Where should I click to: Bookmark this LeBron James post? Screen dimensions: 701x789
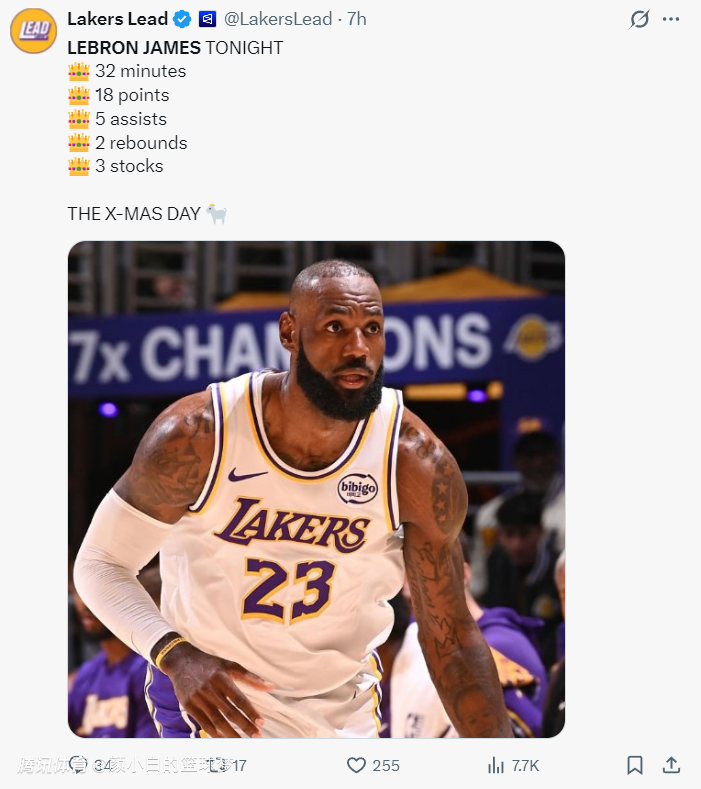pyautogui.click(x=635, y=765)
